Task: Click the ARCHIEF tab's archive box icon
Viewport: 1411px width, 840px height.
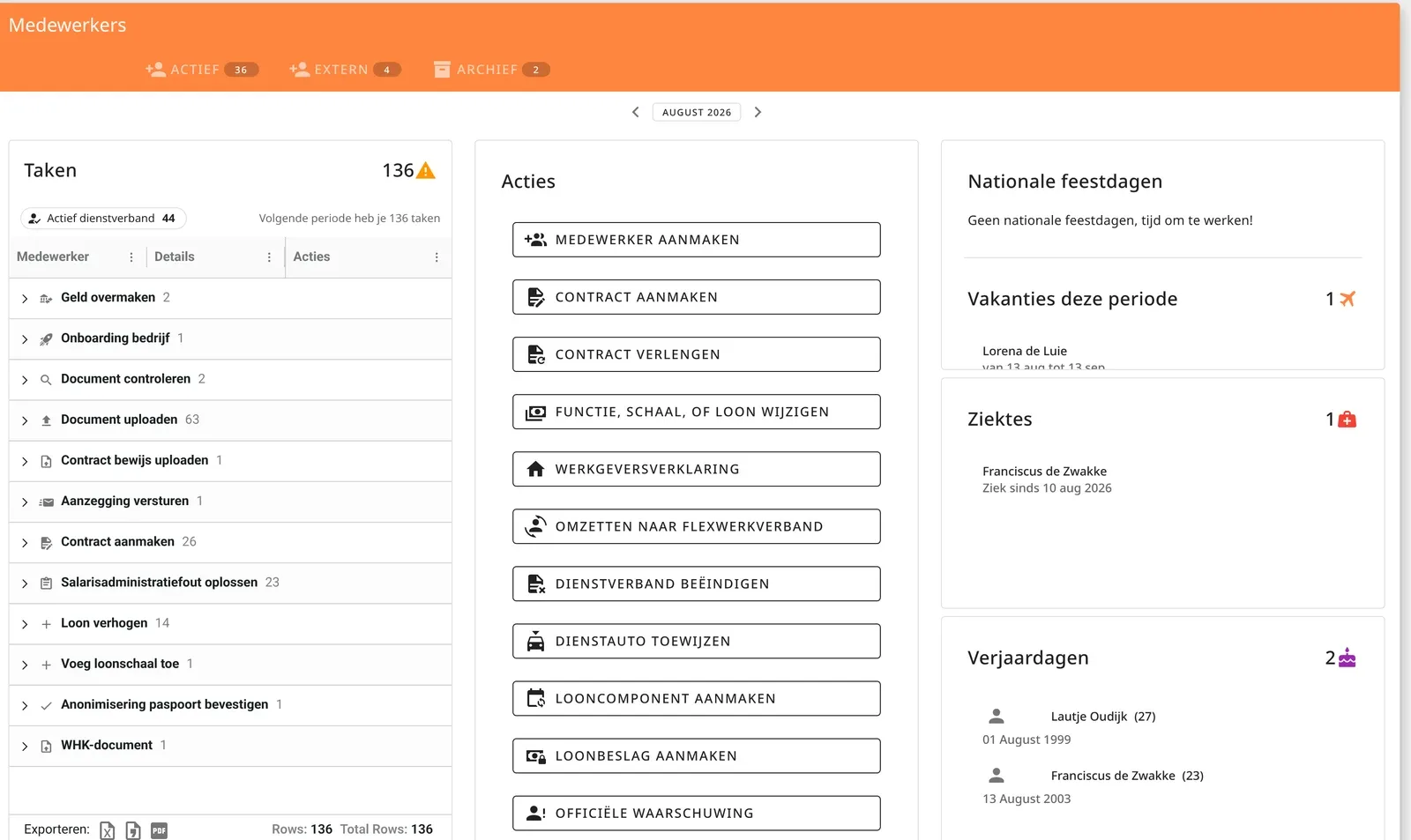Action: 442,70
